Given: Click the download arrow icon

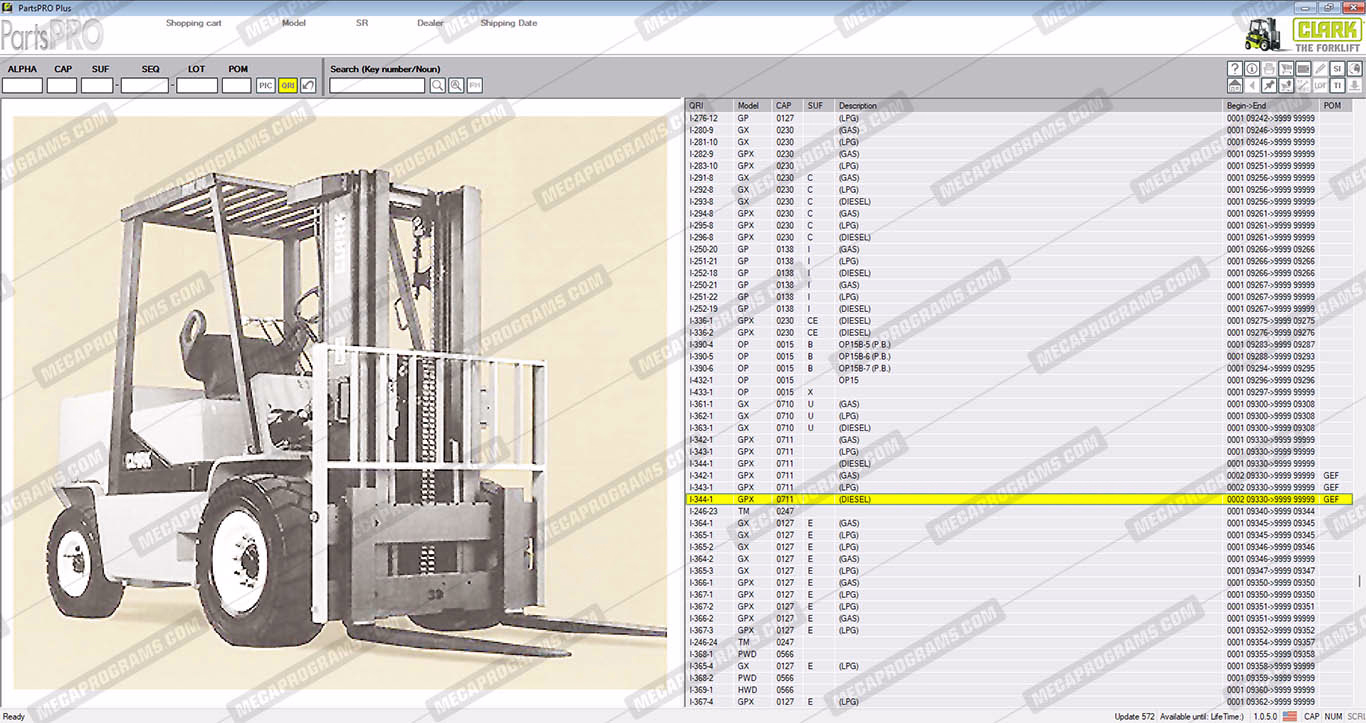Looking at the screenshot, I should click(1354, 86).
